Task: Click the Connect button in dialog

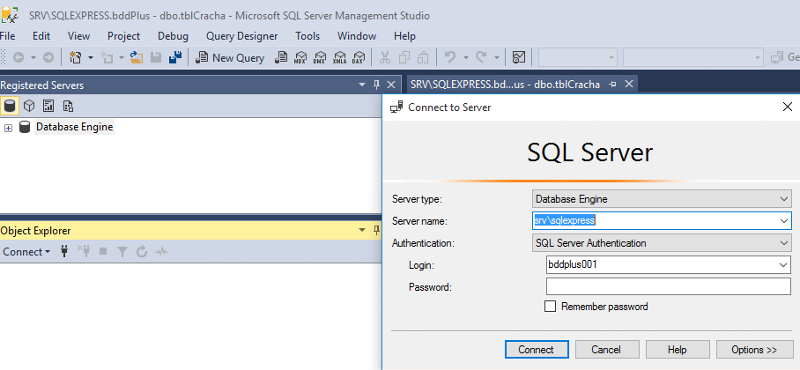Action: point(536,350)
